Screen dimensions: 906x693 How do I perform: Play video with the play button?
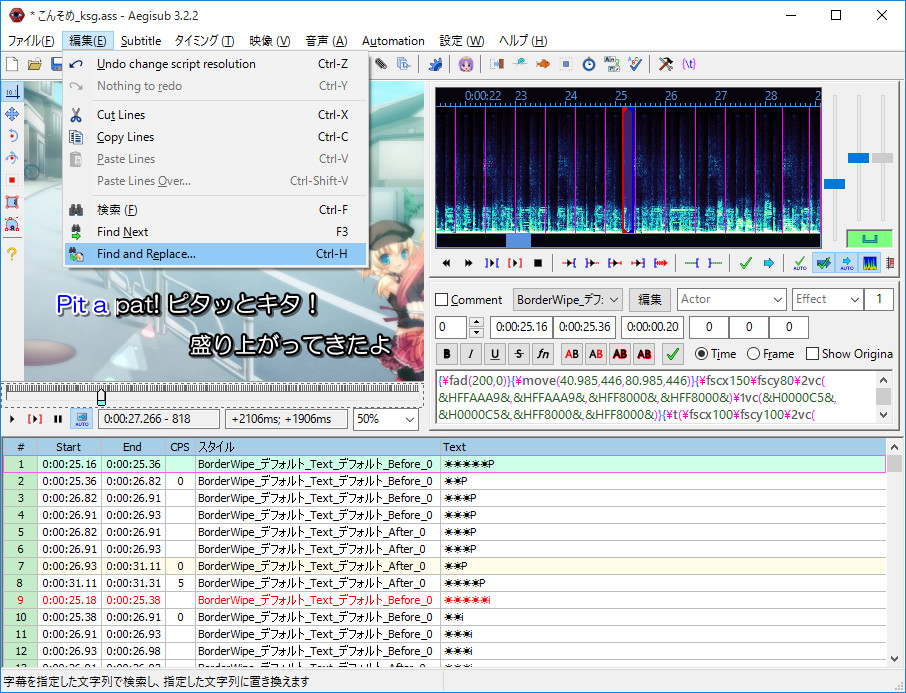pos(12,418)
